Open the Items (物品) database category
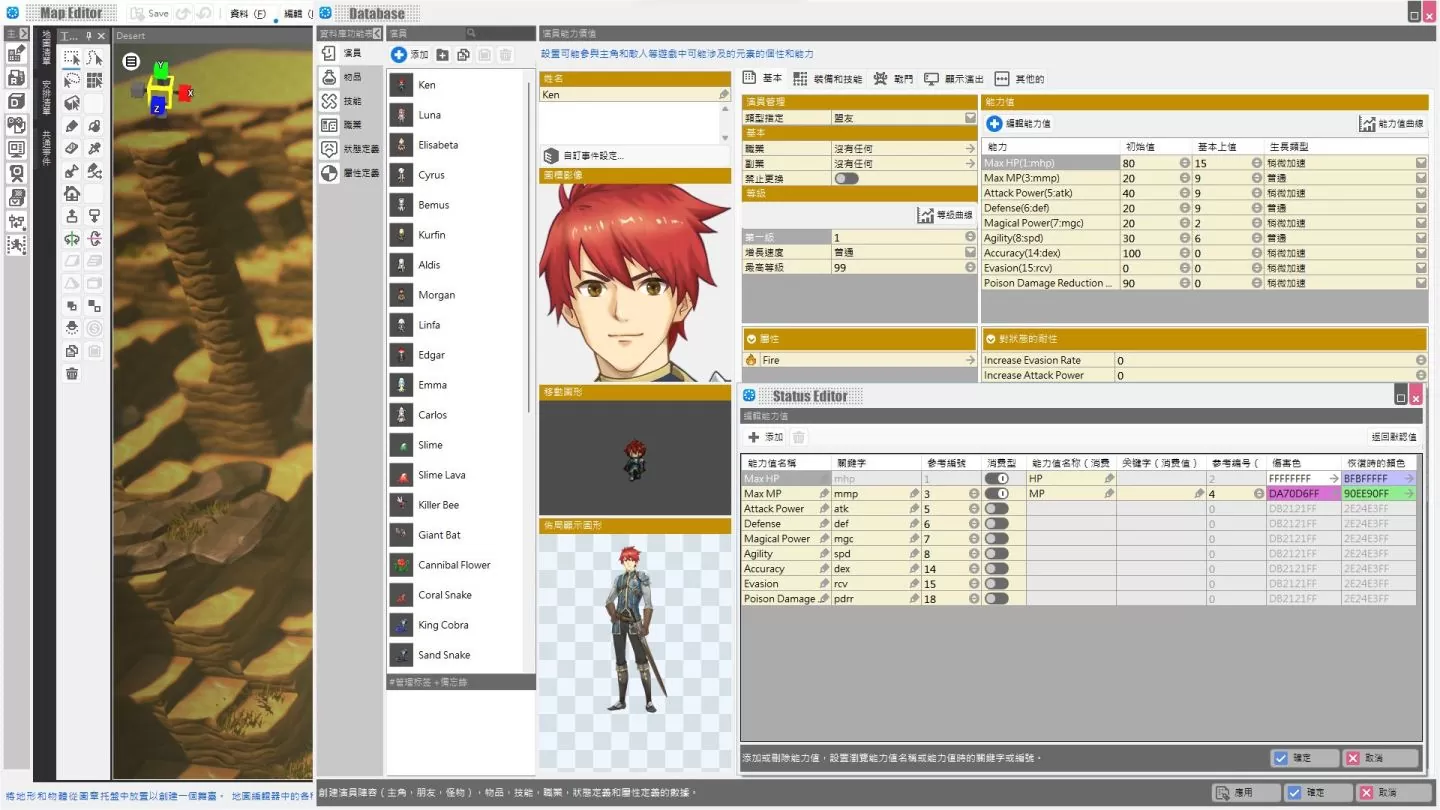 (x=351, y=77)
